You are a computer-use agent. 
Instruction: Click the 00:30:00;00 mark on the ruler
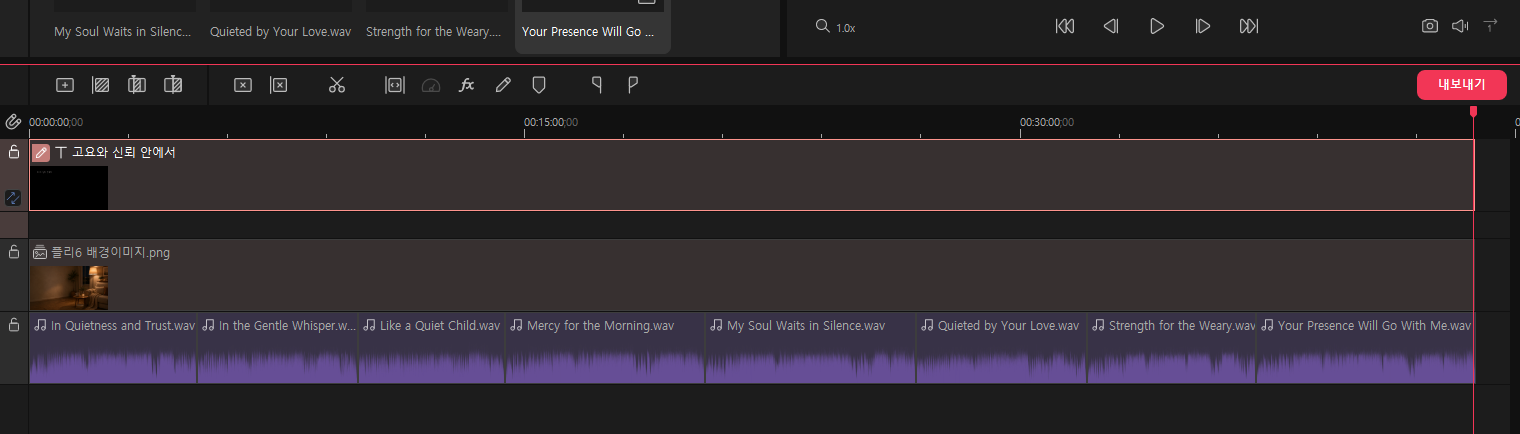[x=1047, y=122]
